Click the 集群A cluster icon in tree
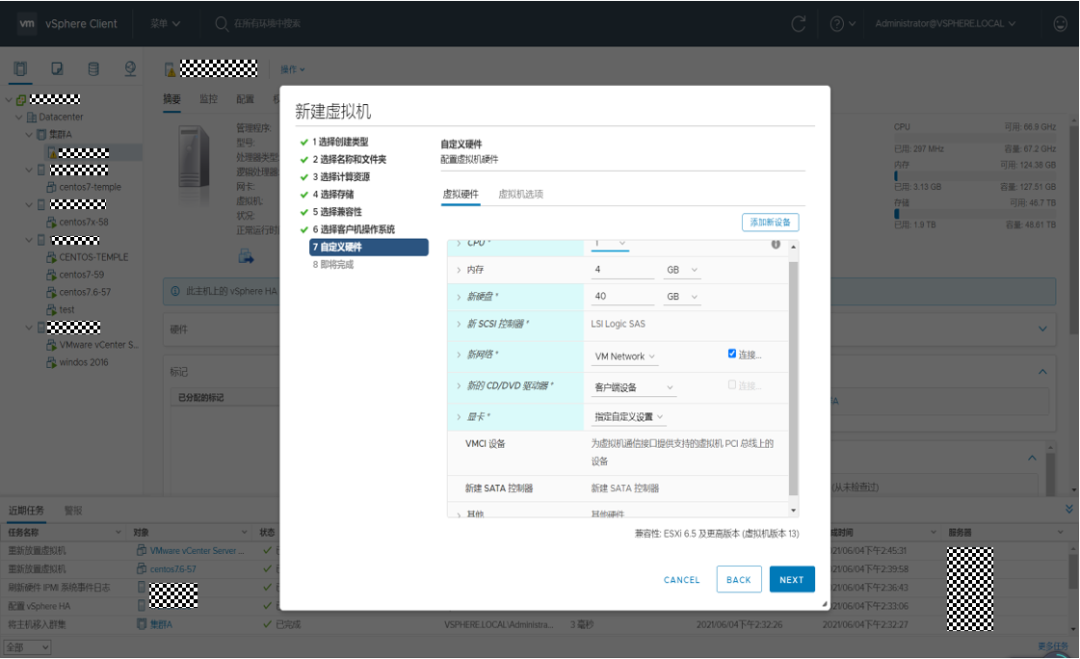Screen dimensions: 1080x659 click(41, 134)
